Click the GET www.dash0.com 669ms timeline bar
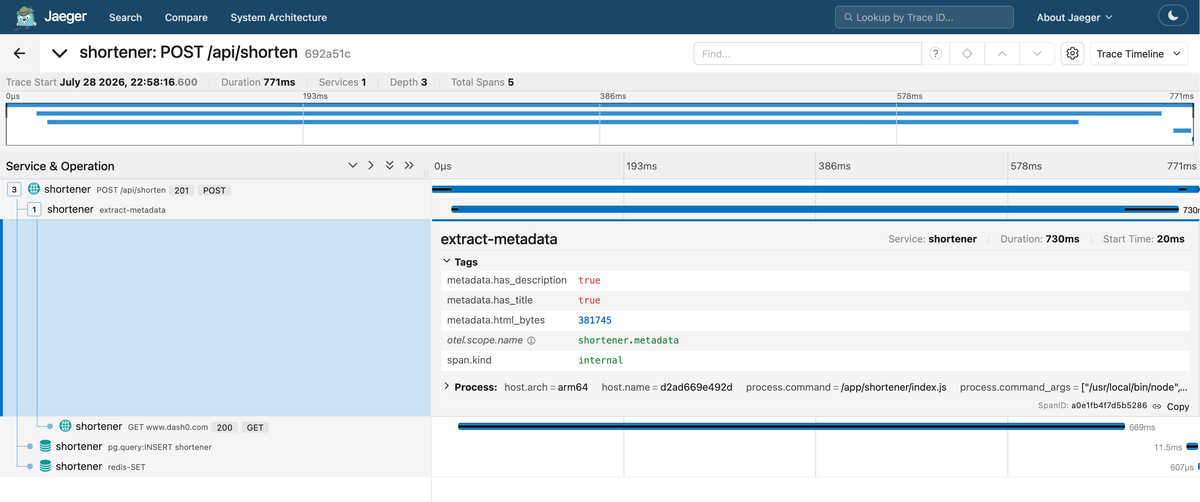The height and width of the screenshot is (502, 1200). 791,427
